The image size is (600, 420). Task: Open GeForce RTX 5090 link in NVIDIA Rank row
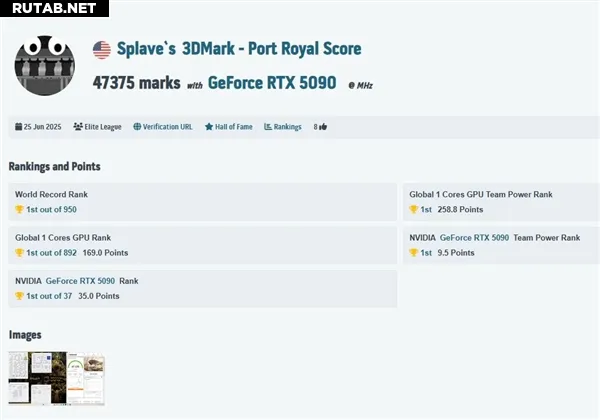80,281
